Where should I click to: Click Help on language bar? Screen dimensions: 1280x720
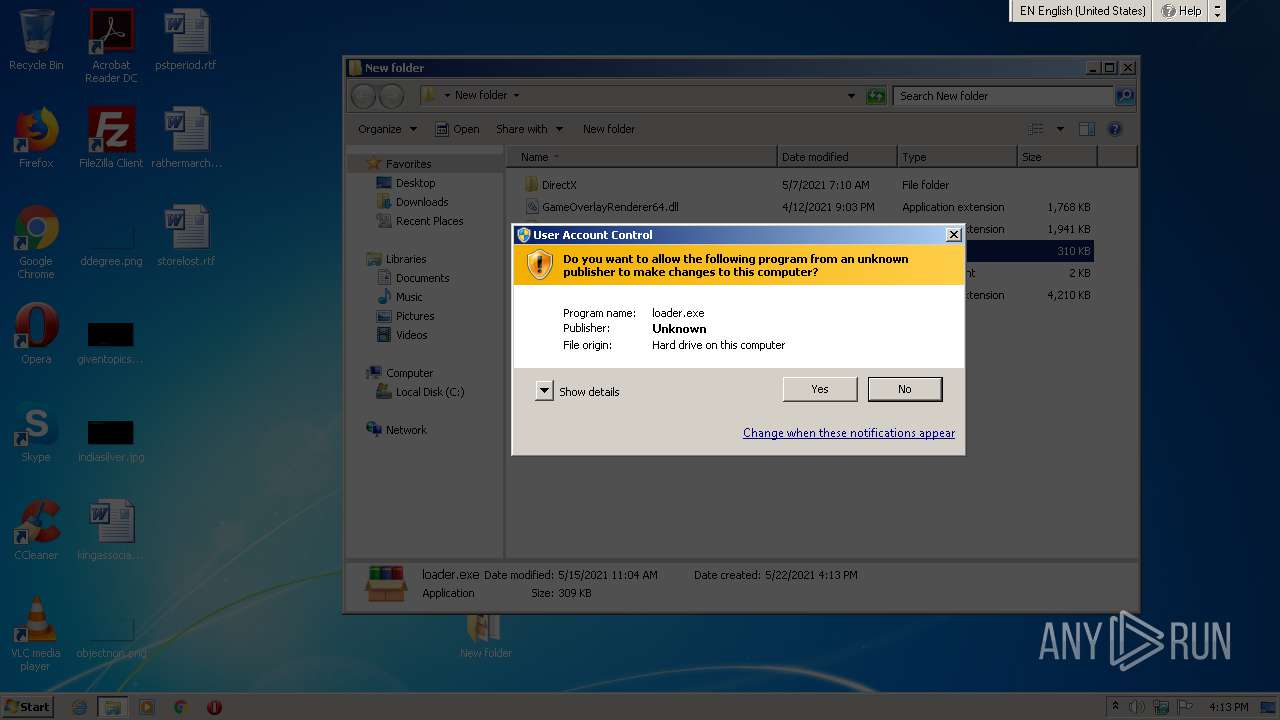(1181, 11)
